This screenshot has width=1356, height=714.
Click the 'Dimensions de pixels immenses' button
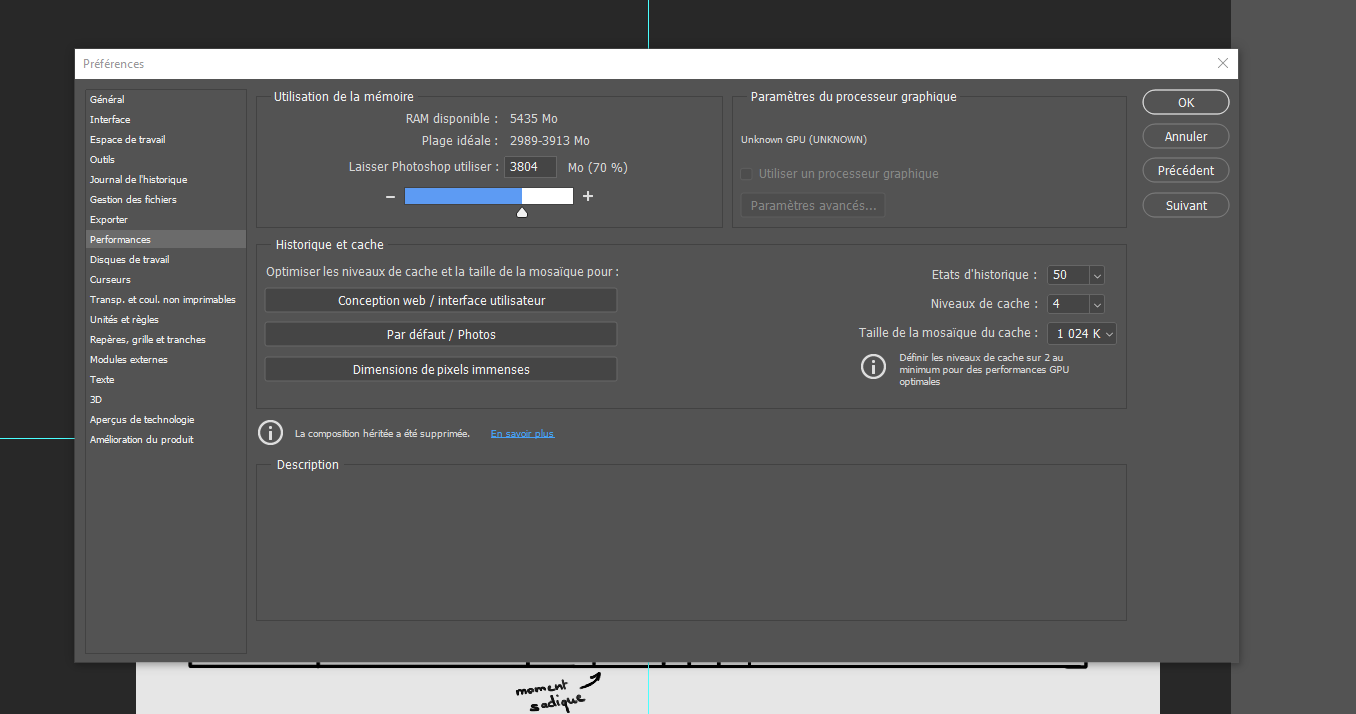(x=441, y=370)
